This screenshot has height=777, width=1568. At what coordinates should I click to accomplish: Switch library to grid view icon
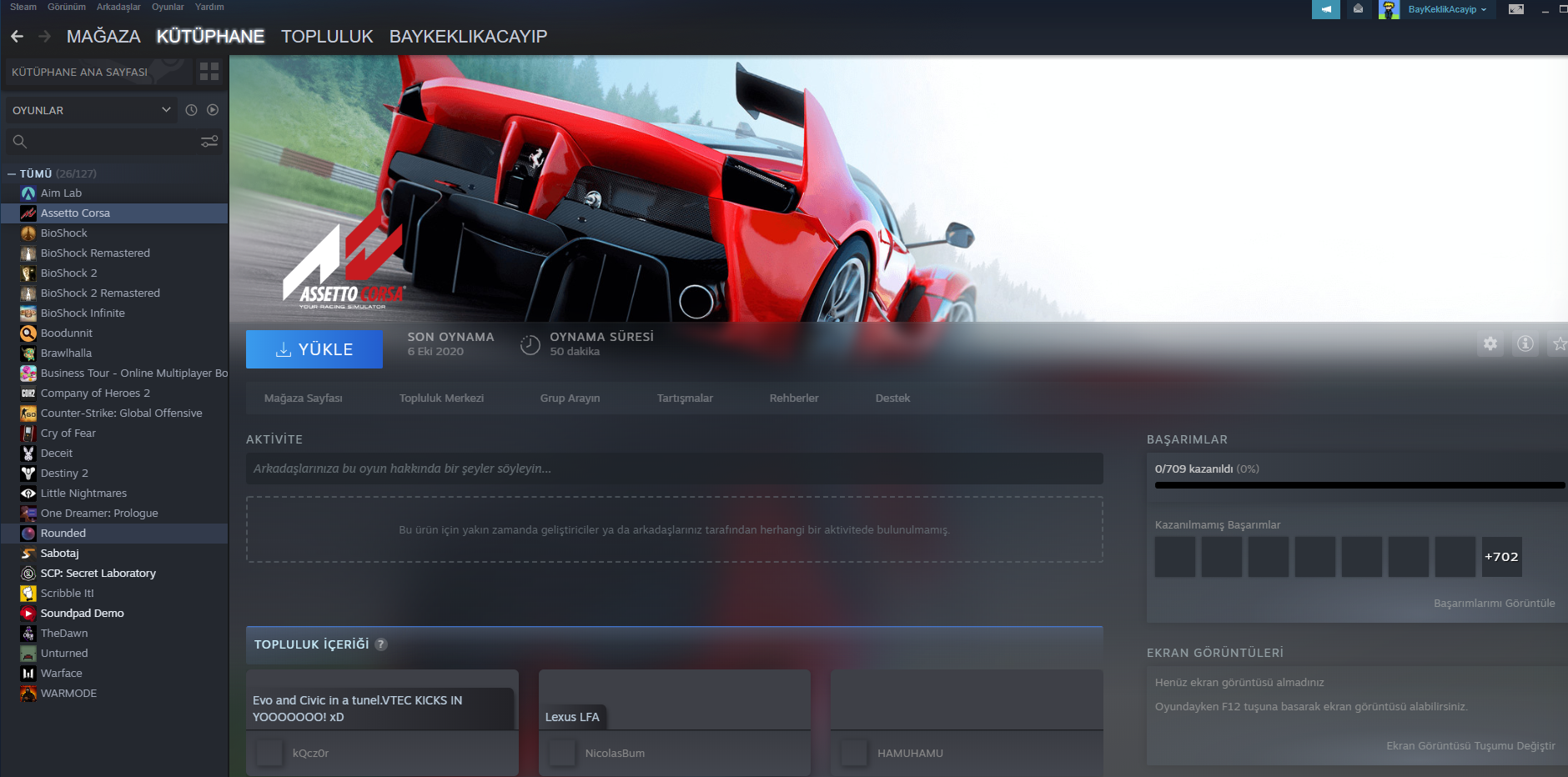(x=209, y=72)
